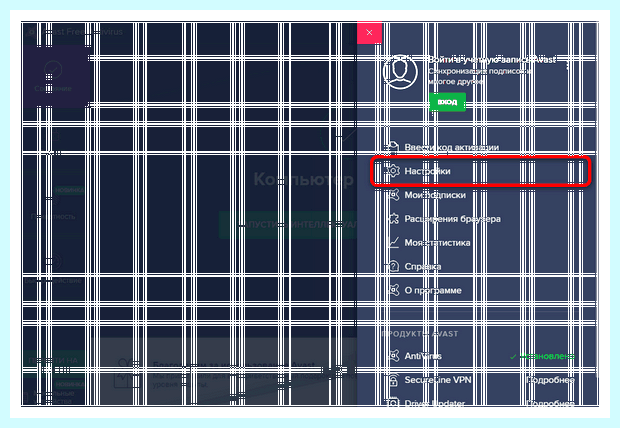Click the Благодарим за использование Avast banner text
Image resolution: width=620 pixels, height=428 pixels.
click(234, 365)
